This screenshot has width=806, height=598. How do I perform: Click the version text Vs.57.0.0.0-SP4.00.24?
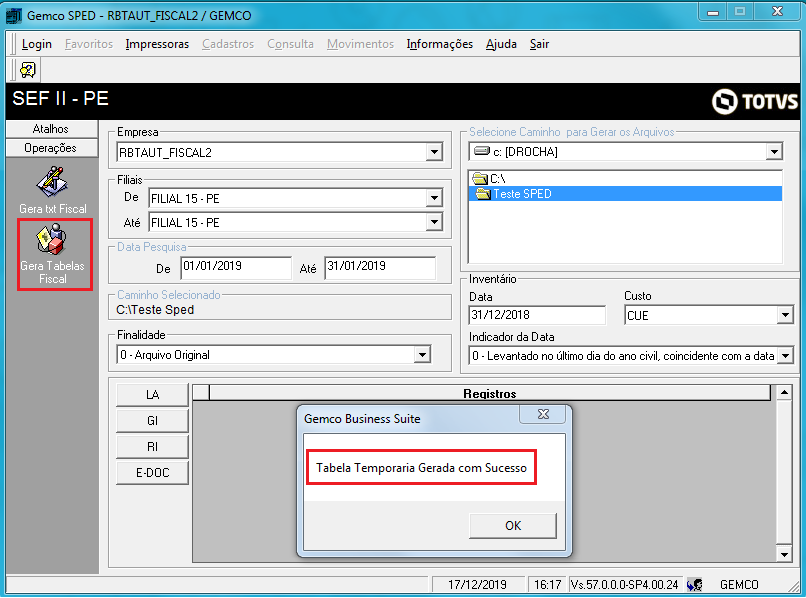click(x=625, y=585)
